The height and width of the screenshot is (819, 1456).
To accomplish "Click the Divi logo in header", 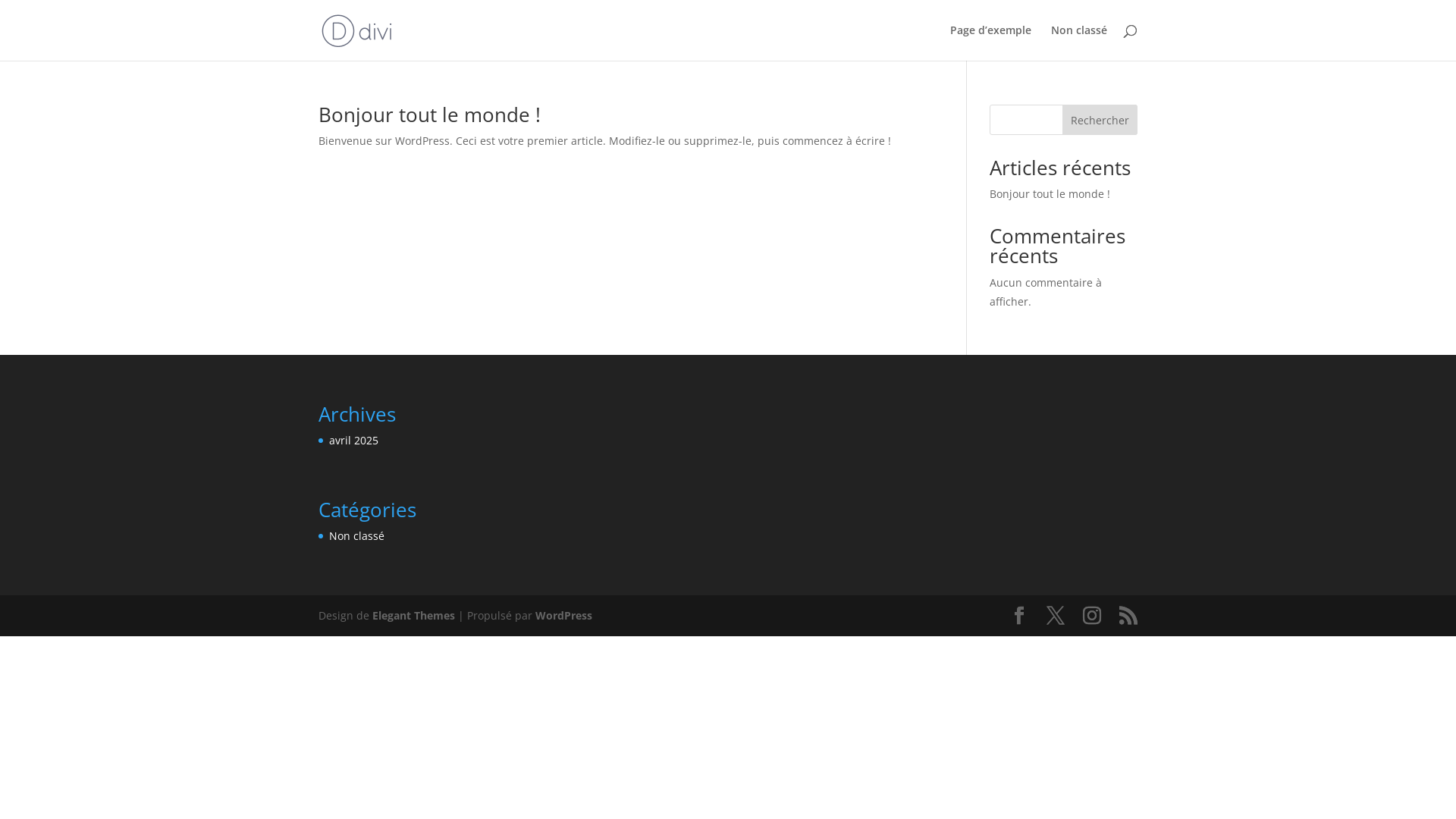I will tap(356, 30).
